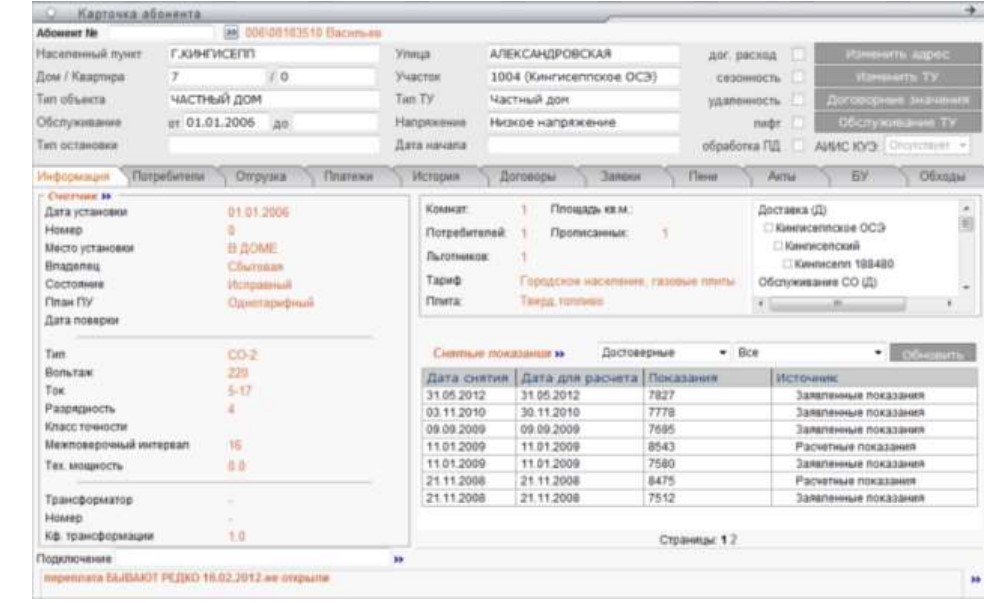Click the Абонент № input field
The image size is (989, 603).
[160, 32]
